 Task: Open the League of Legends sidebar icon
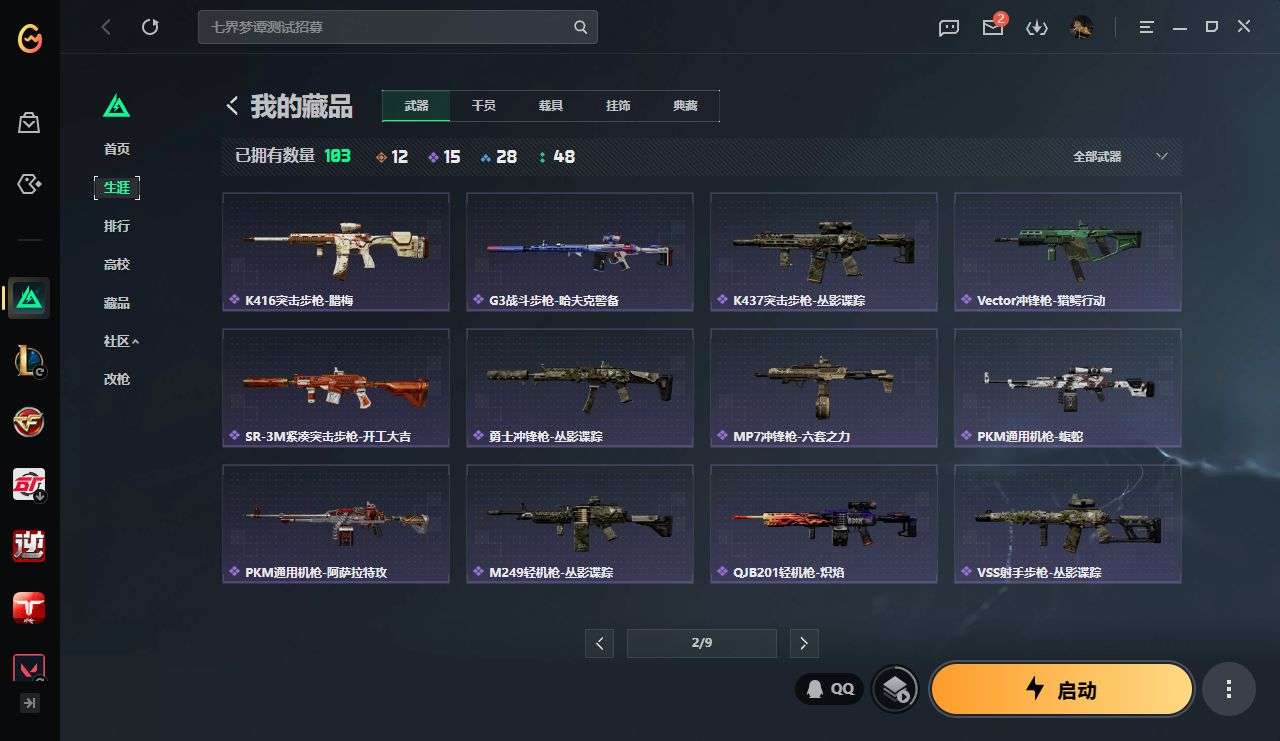pyautogui.click(x=29, y=359)
